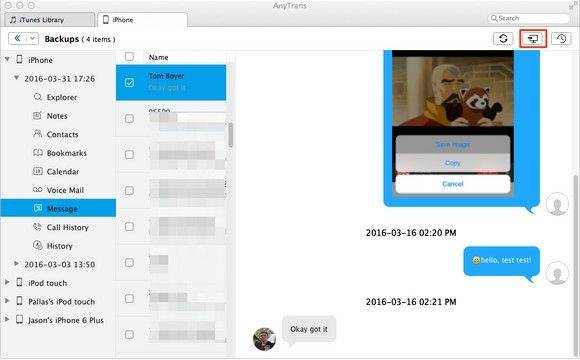Check the last visible conversation checkbox
Viewport: 580px width, 360px height.
coord(129,334)
